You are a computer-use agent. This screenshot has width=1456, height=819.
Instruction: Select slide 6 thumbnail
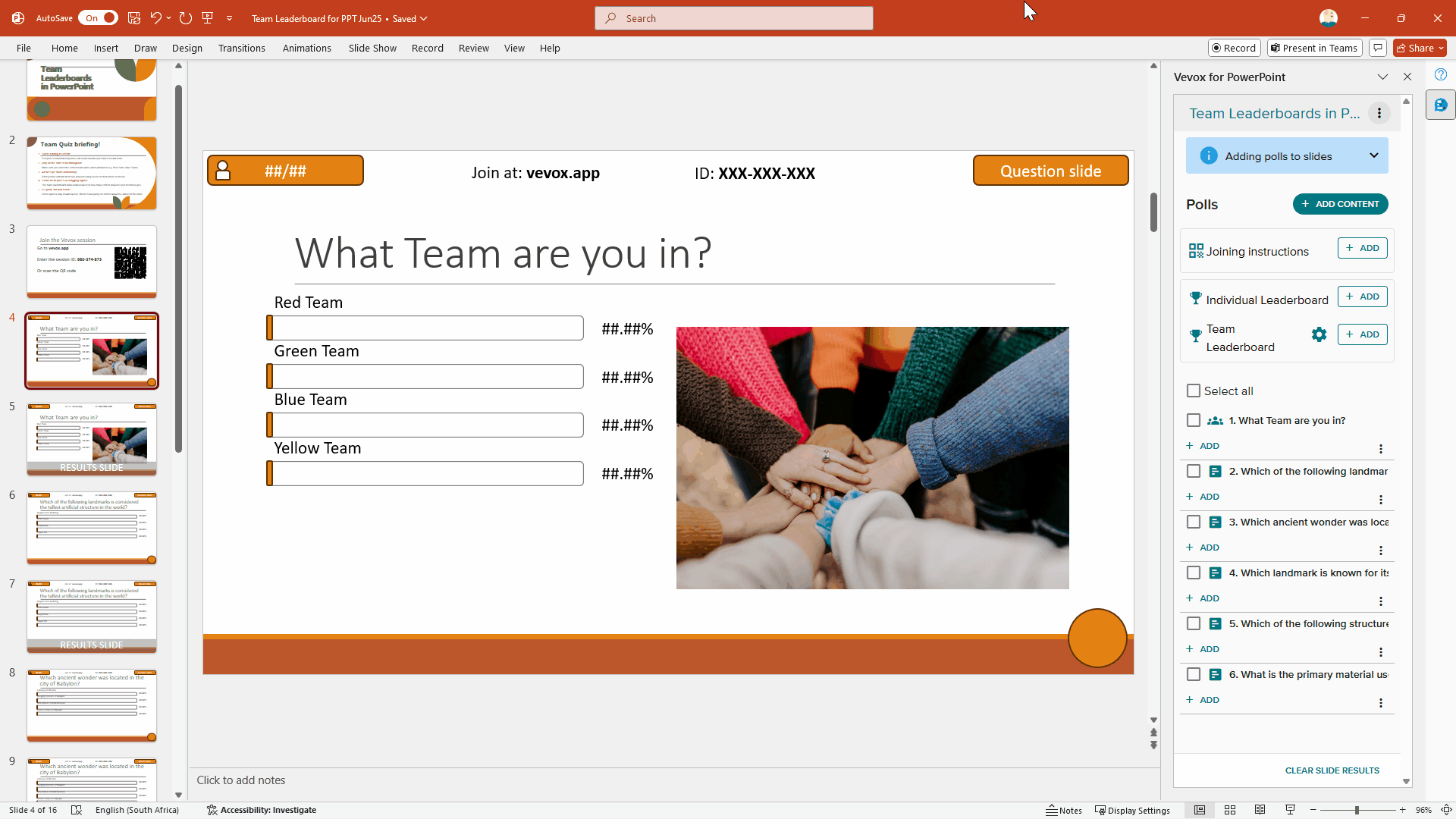click(92, 528)
